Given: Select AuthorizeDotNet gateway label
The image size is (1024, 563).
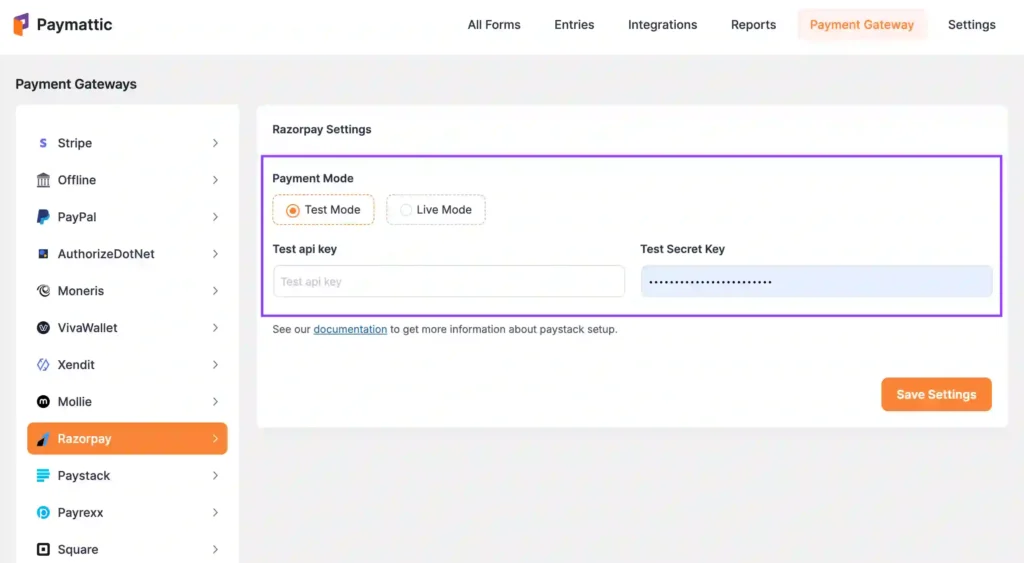Looking at the screenshot, I should (x=106, y=253).
